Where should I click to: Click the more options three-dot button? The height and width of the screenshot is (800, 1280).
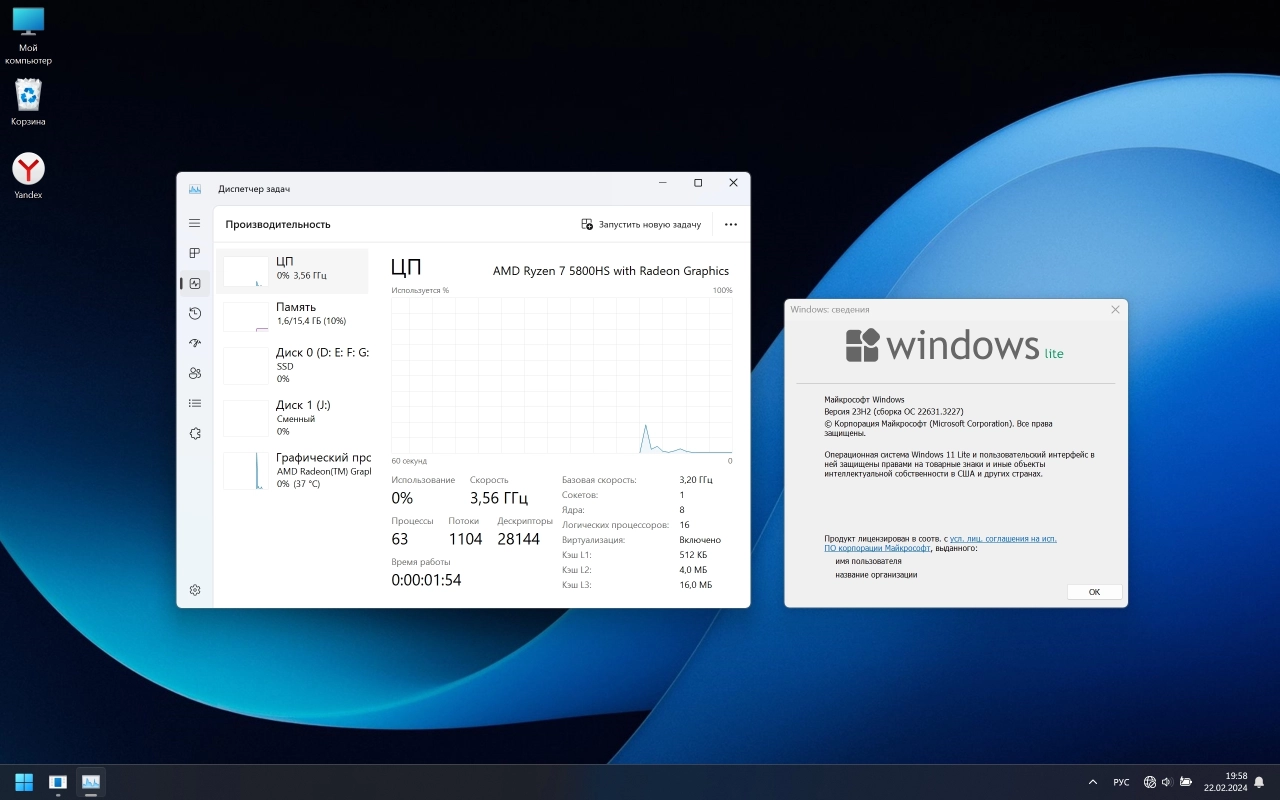coord(731,224)
